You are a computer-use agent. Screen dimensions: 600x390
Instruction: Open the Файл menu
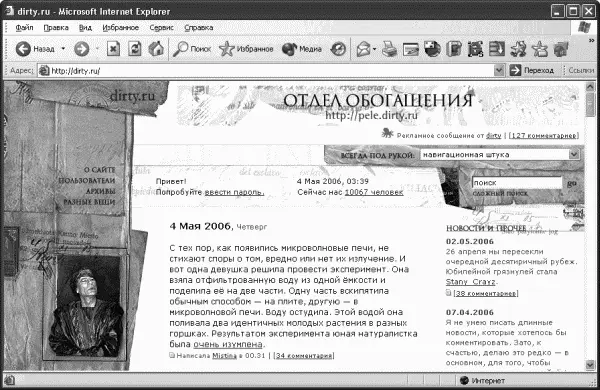point(24,28)
